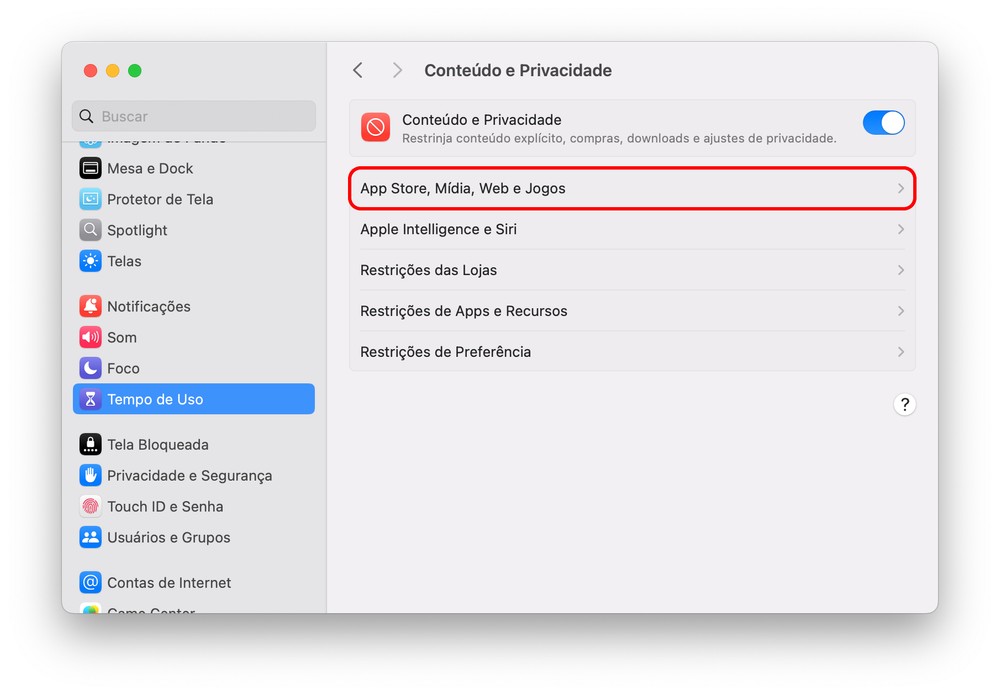Click the Tela Bloqueada lock icon
The image size is (1000, 695).
point(91,444)
